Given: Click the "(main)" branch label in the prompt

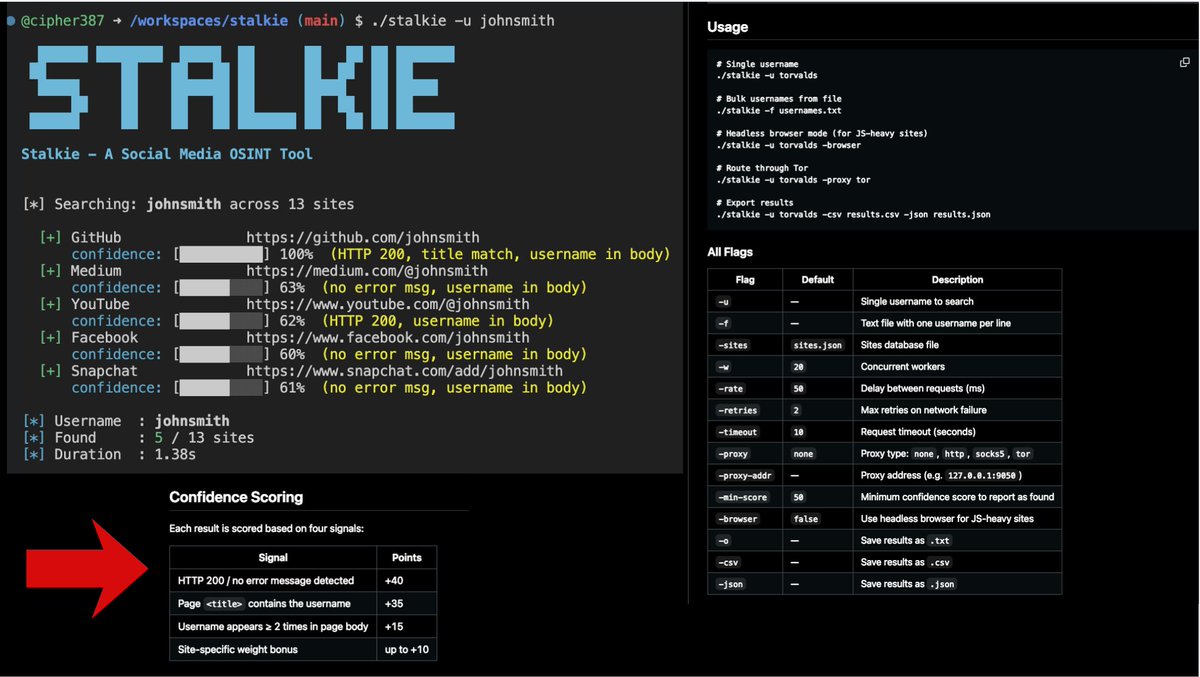Looking at the screenshot, I should 322,20.
